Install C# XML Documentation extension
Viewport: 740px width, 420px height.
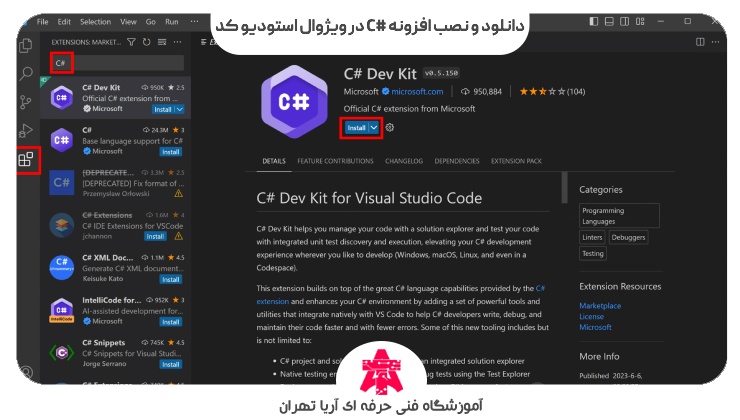[171, 279]
